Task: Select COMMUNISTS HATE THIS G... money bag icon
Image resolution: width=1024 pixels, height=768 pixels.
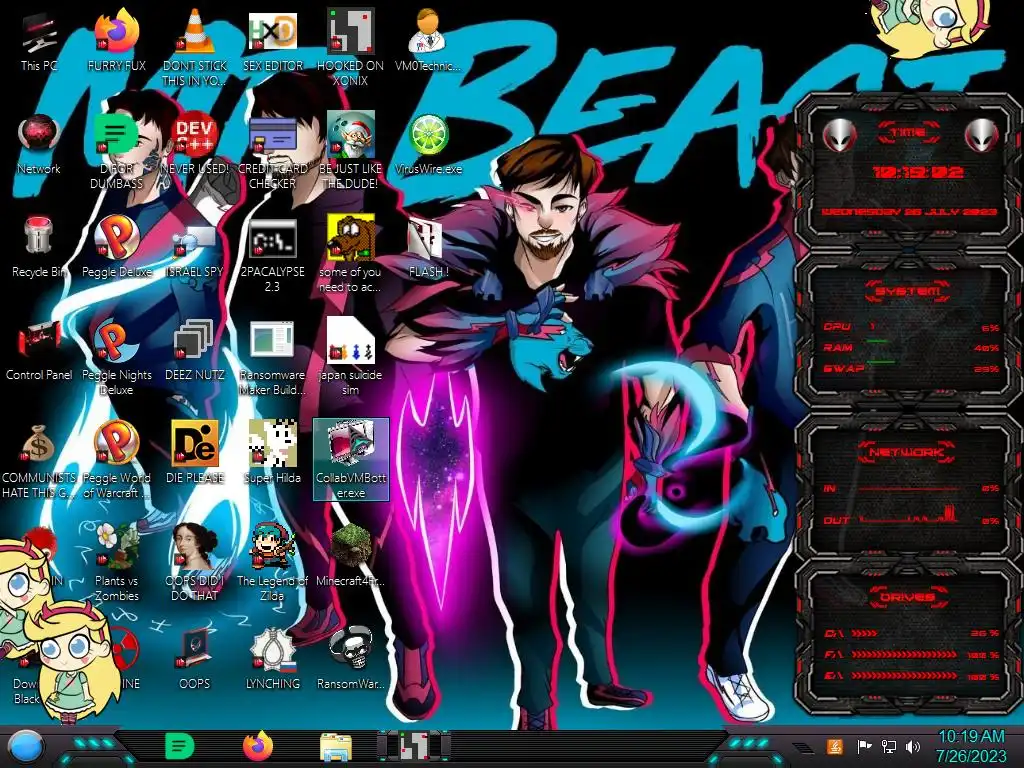Action: 39,461
